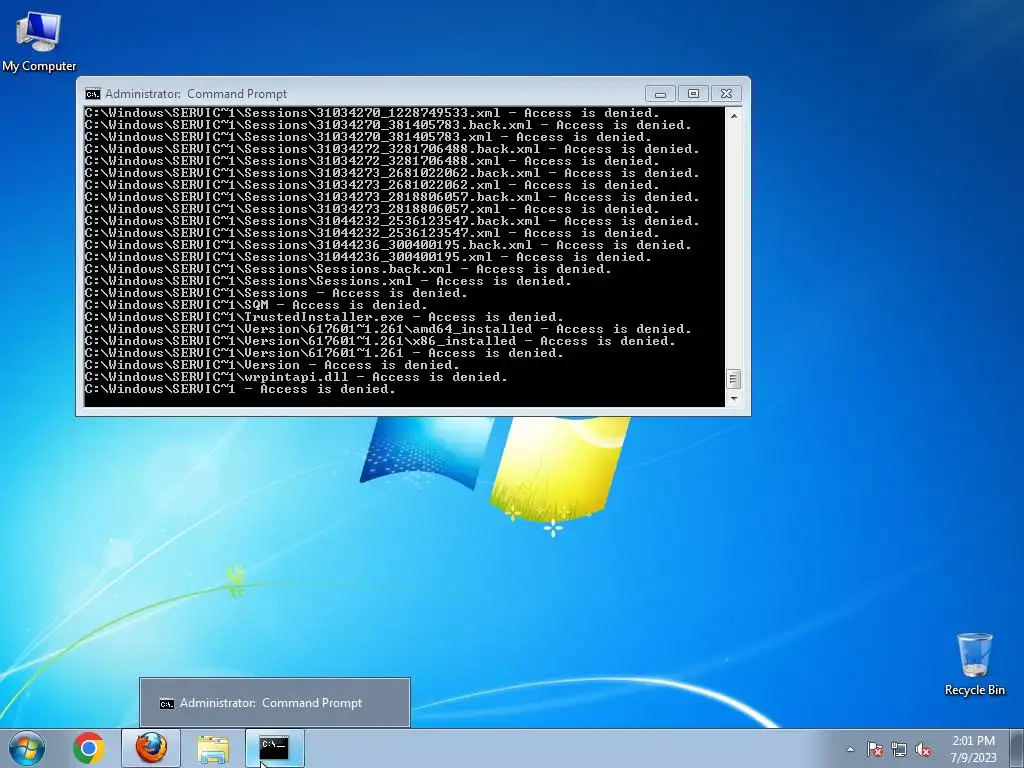Open the volume speaker tray icon

click(923, 749)
